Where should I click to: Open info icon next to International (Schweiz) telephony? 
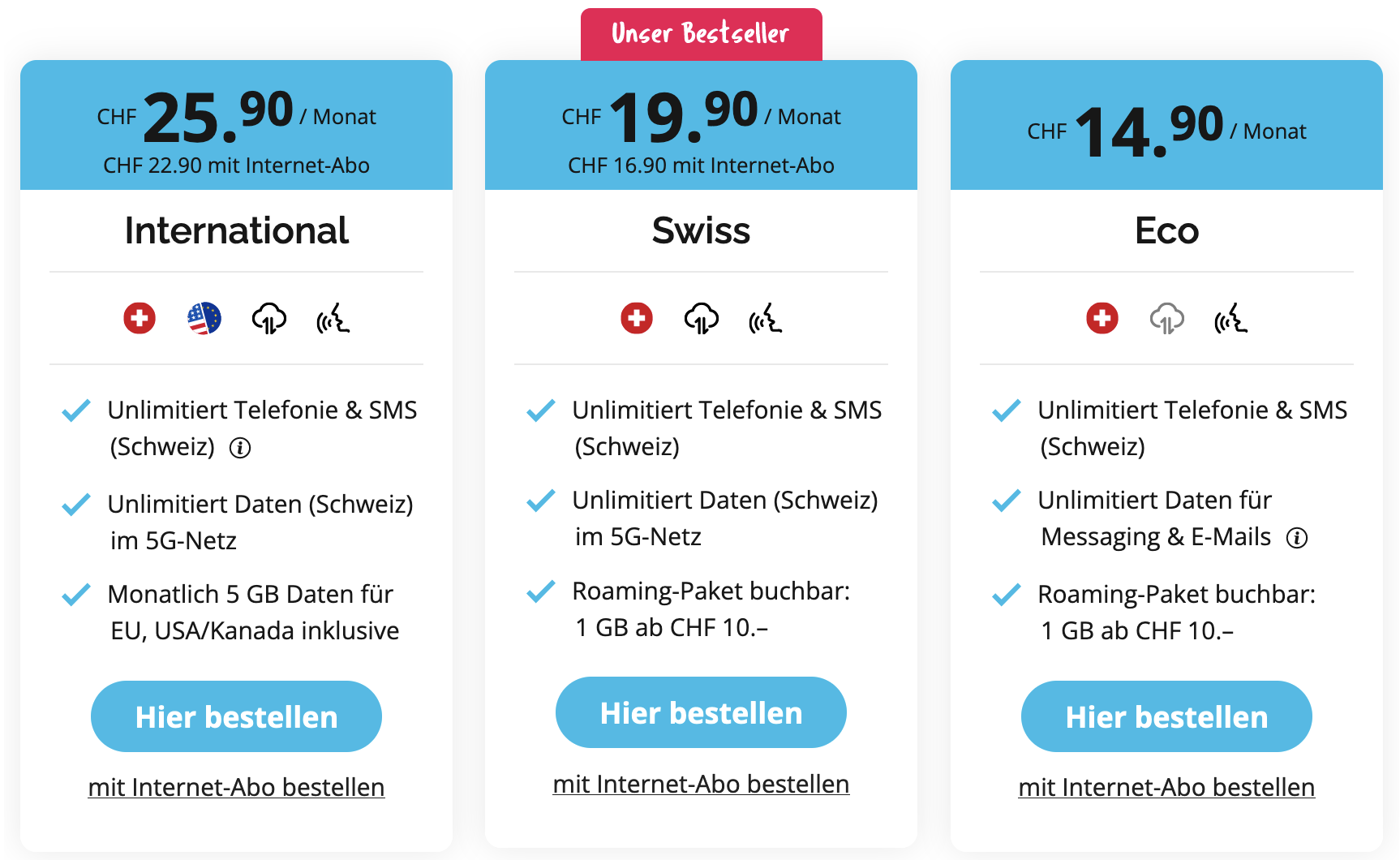240,448
